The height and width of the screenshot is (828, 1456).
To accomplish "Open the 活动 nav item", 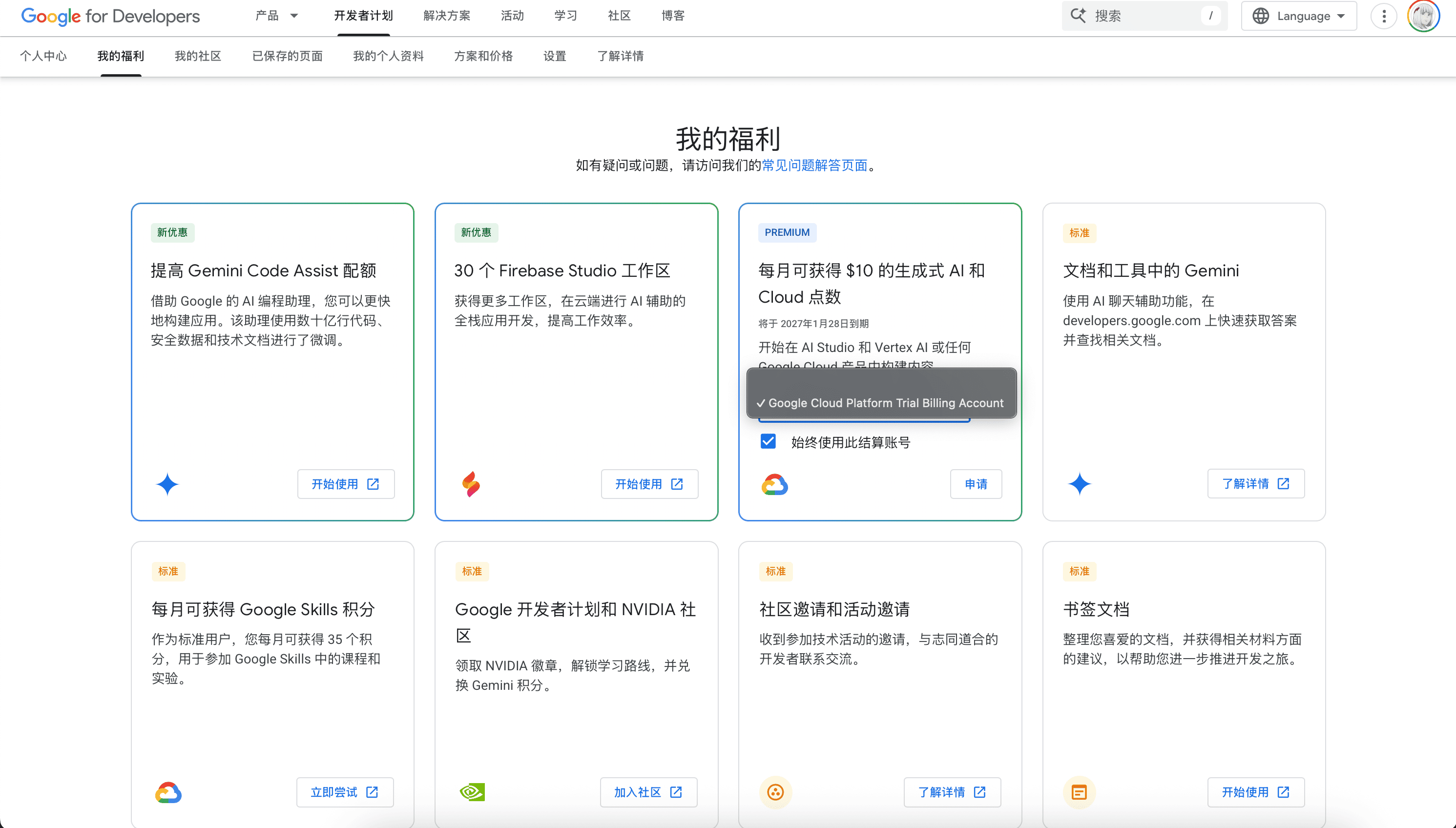I will pyautogui.click(x=513, y=16).
